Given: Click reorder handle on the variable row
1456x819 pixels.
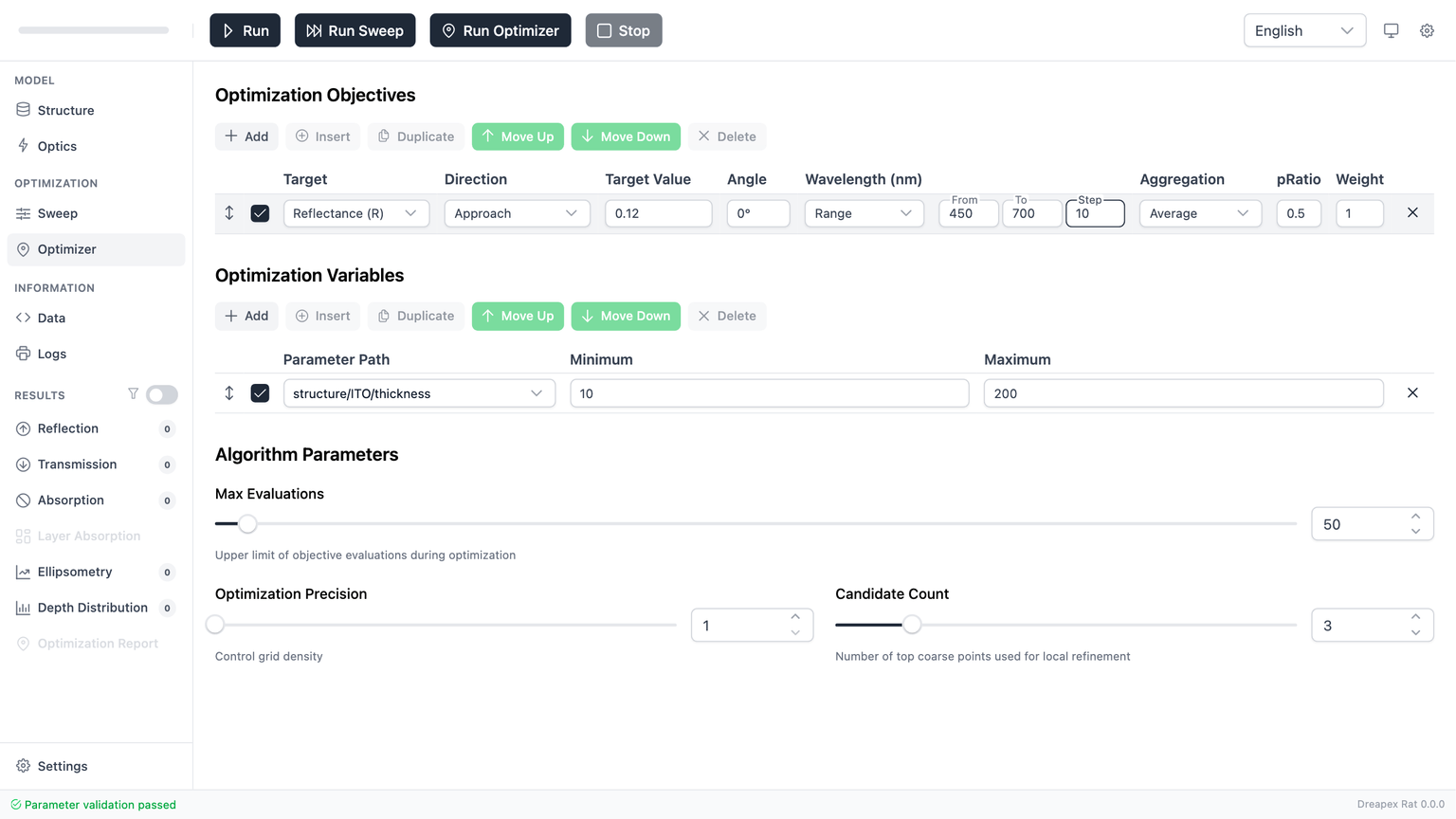Looking at the screenshot, I should [x=229, y=393].
